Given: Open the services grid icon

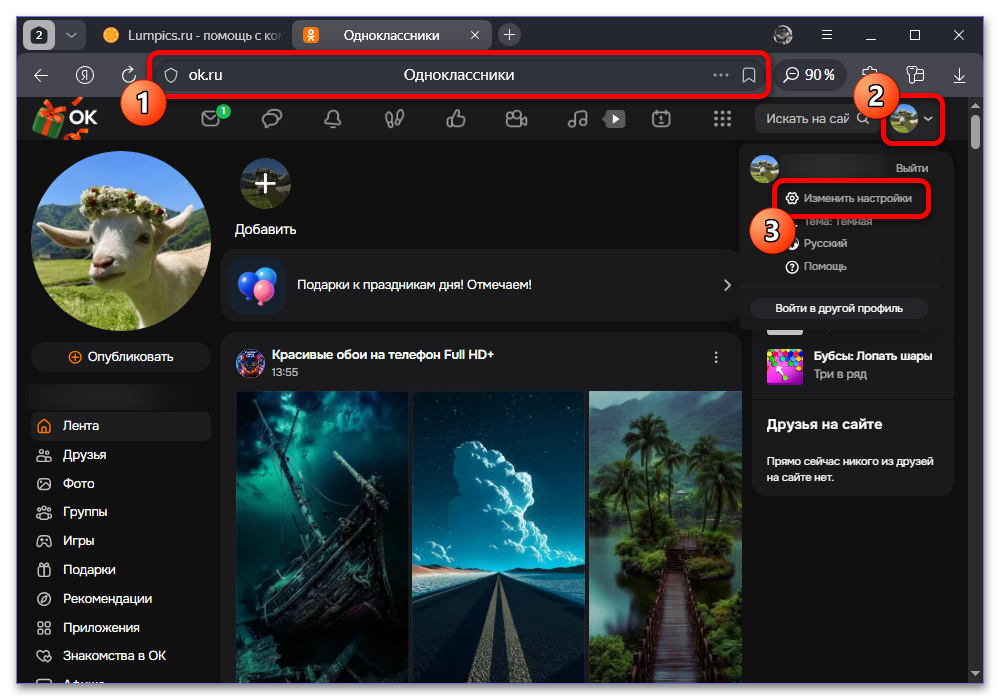Looking at the screenshot, I should (x=722, y=119).
